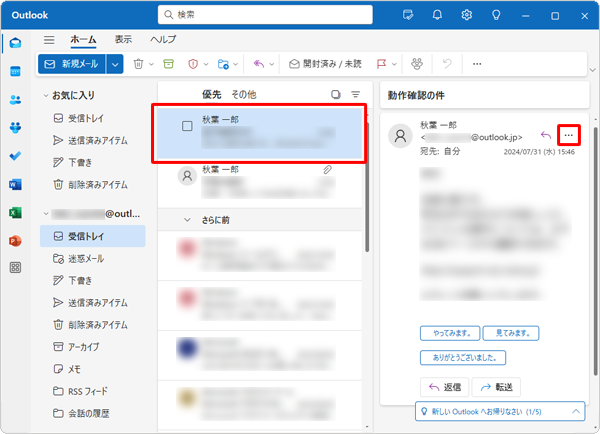Open the People contacts sidebar icon

click(x=15, y=100)
